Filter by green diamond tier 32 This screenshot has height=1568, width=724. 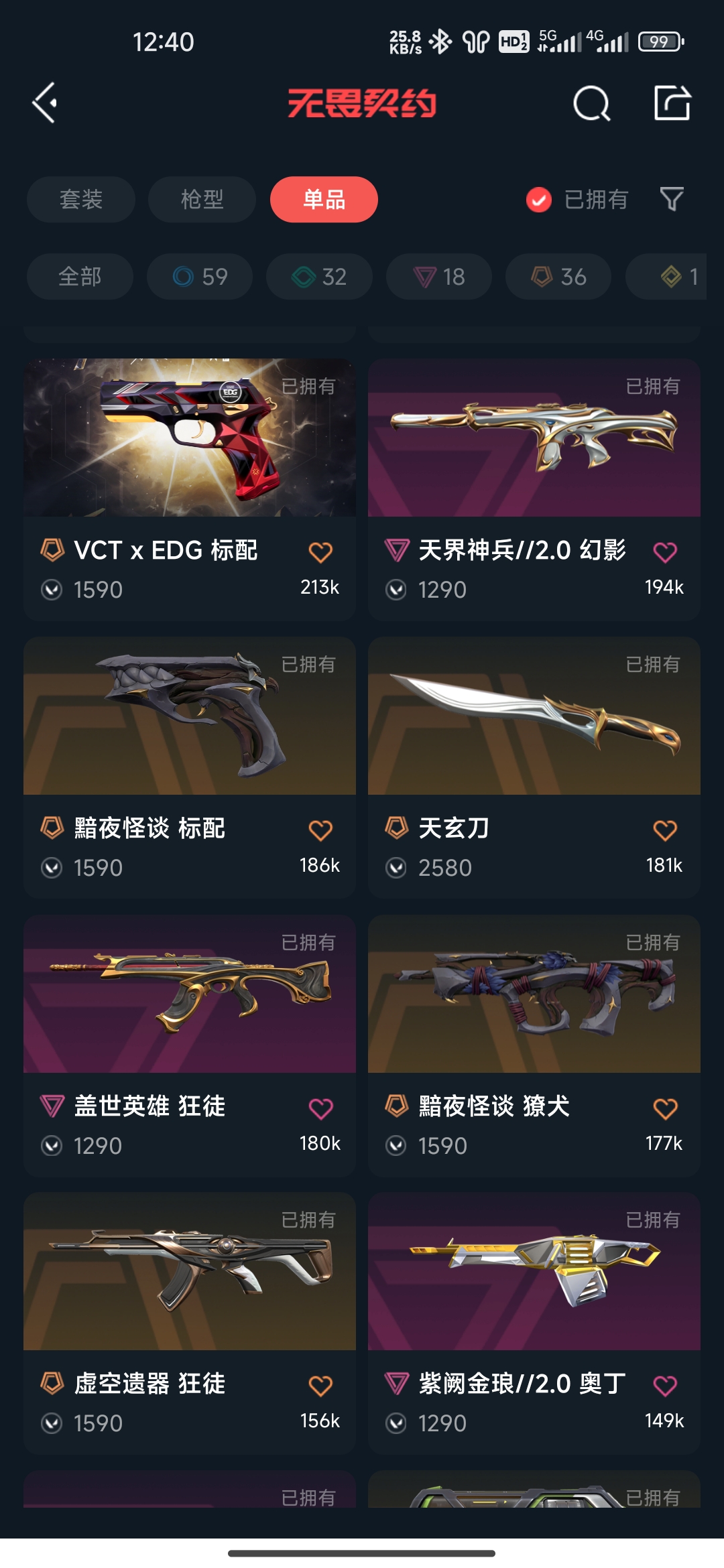[319, 276]
